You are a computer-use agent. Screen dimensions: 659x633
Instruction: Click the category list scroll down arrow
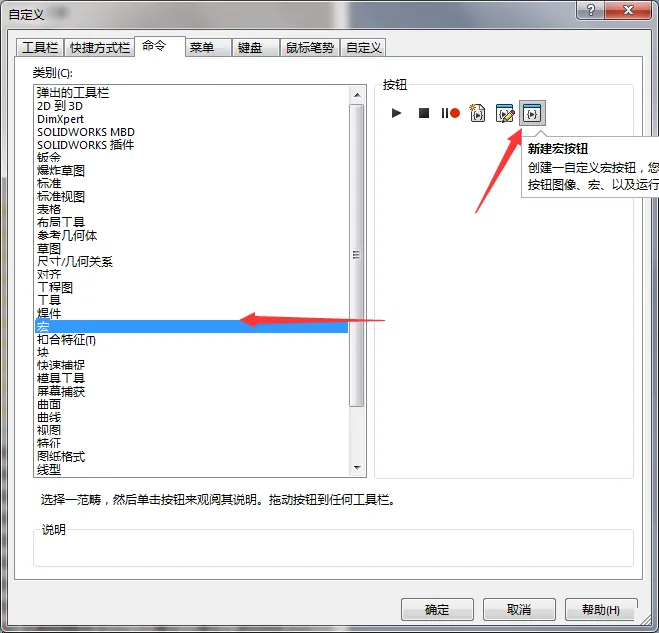[x=357, y=468]
